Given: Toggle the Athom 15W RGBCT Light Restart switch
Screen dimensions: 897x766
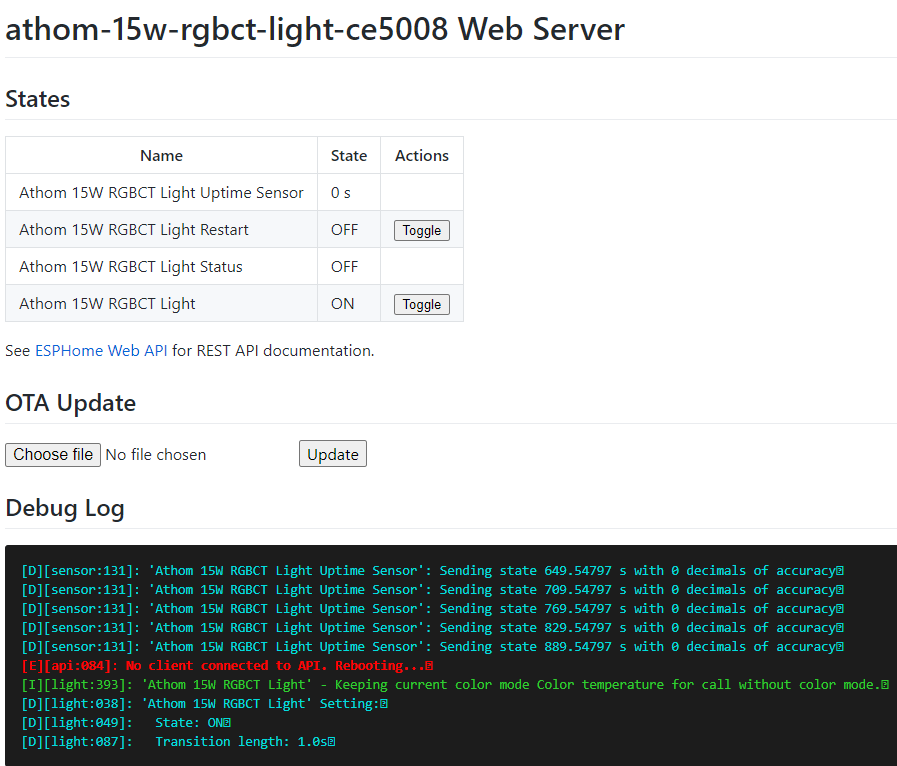Looking at the screenshot, I should (x=421, y=231).
